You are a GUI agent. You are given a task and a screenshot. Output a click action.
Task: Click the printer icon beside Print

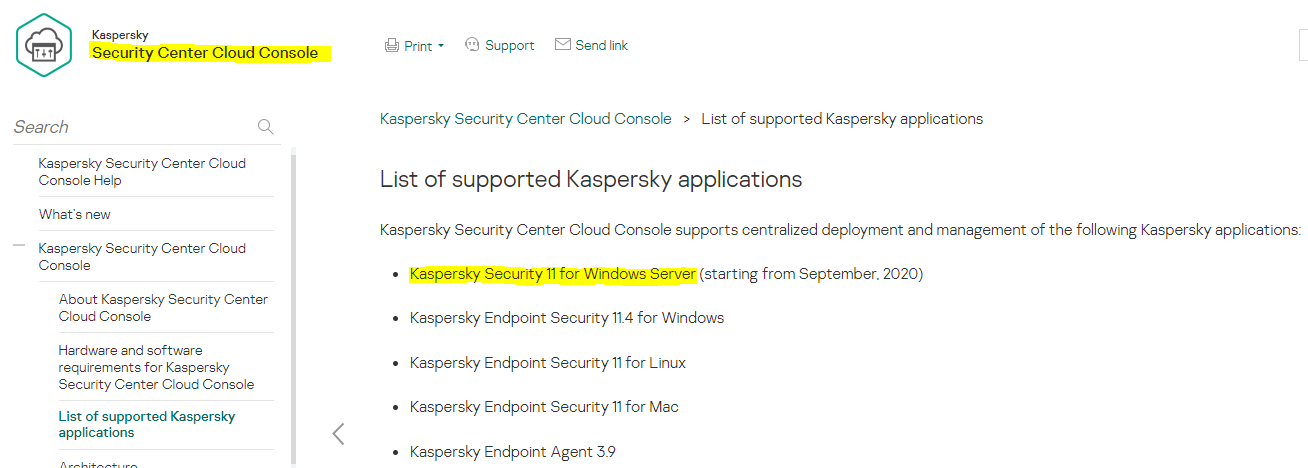pyautogui.click(x=392, y=46)
